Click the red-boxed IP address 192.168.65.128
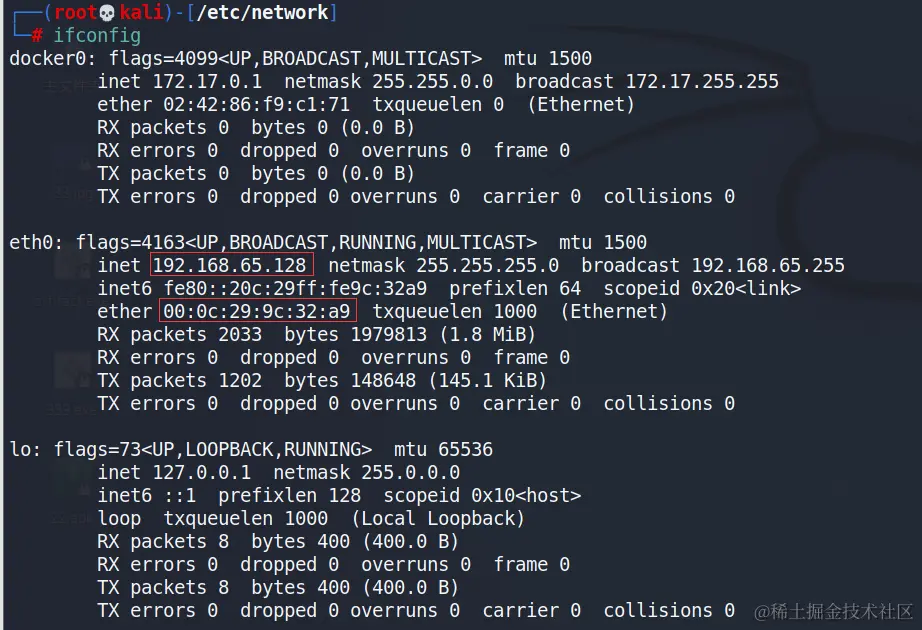922x630 pixels. coord(232,265)
